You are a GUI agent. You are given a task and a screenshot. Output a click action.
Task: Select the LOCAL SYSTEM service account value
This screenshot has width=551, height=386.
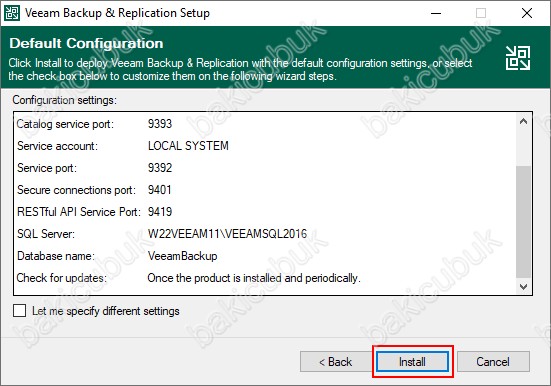[188, 146]
